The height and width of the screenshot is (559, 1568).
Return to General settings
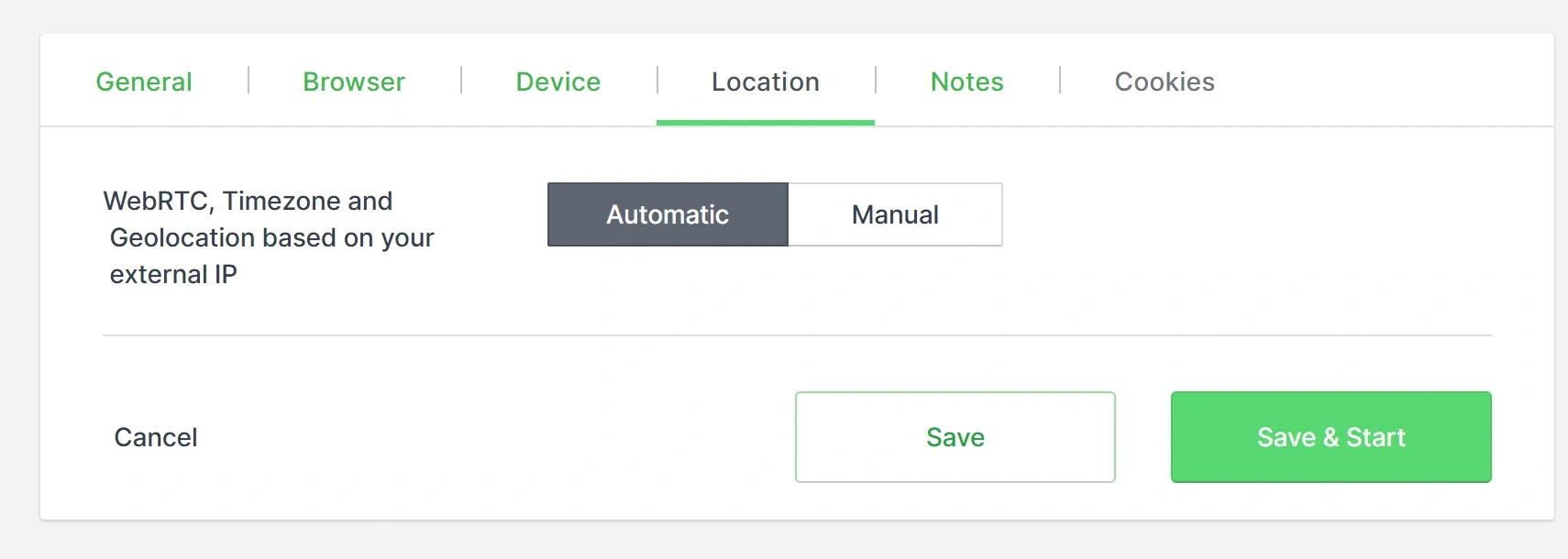pyautogui.click(x=143, y=82)
